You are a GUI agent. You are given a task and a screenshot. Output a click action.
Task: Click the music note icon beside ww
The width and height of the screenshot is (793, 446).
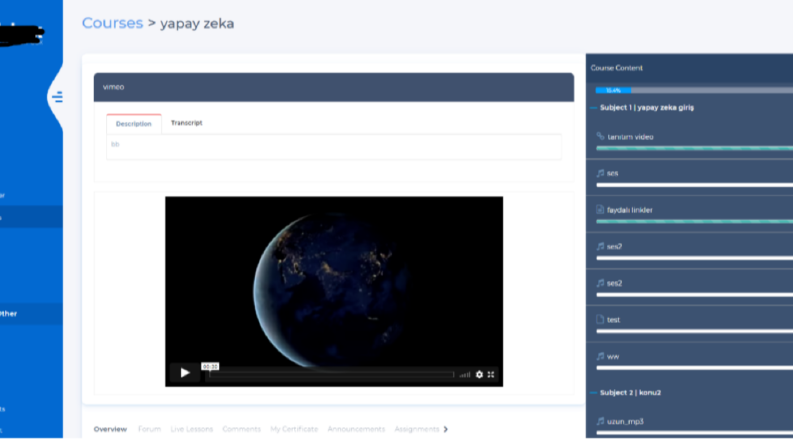pyautogui.click(x=600, y=356)
